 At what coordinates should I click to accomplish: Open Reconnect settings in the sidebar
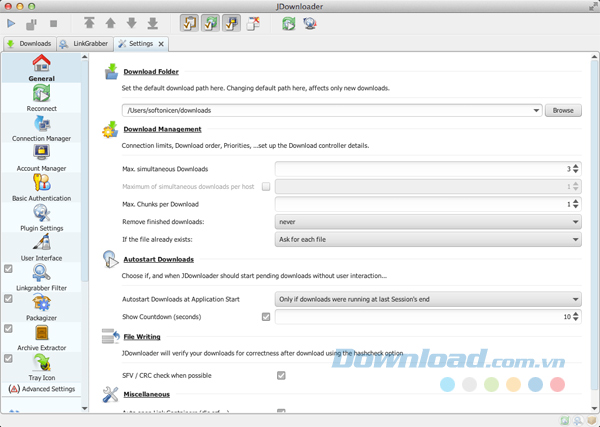click(x=41, y=98)
